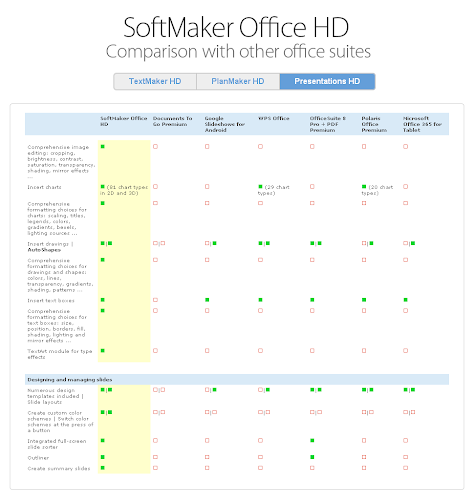Screen dimensions: 474x500
Task: Click empty red box for Documents To Go image editing
Action: pos(155,147)
